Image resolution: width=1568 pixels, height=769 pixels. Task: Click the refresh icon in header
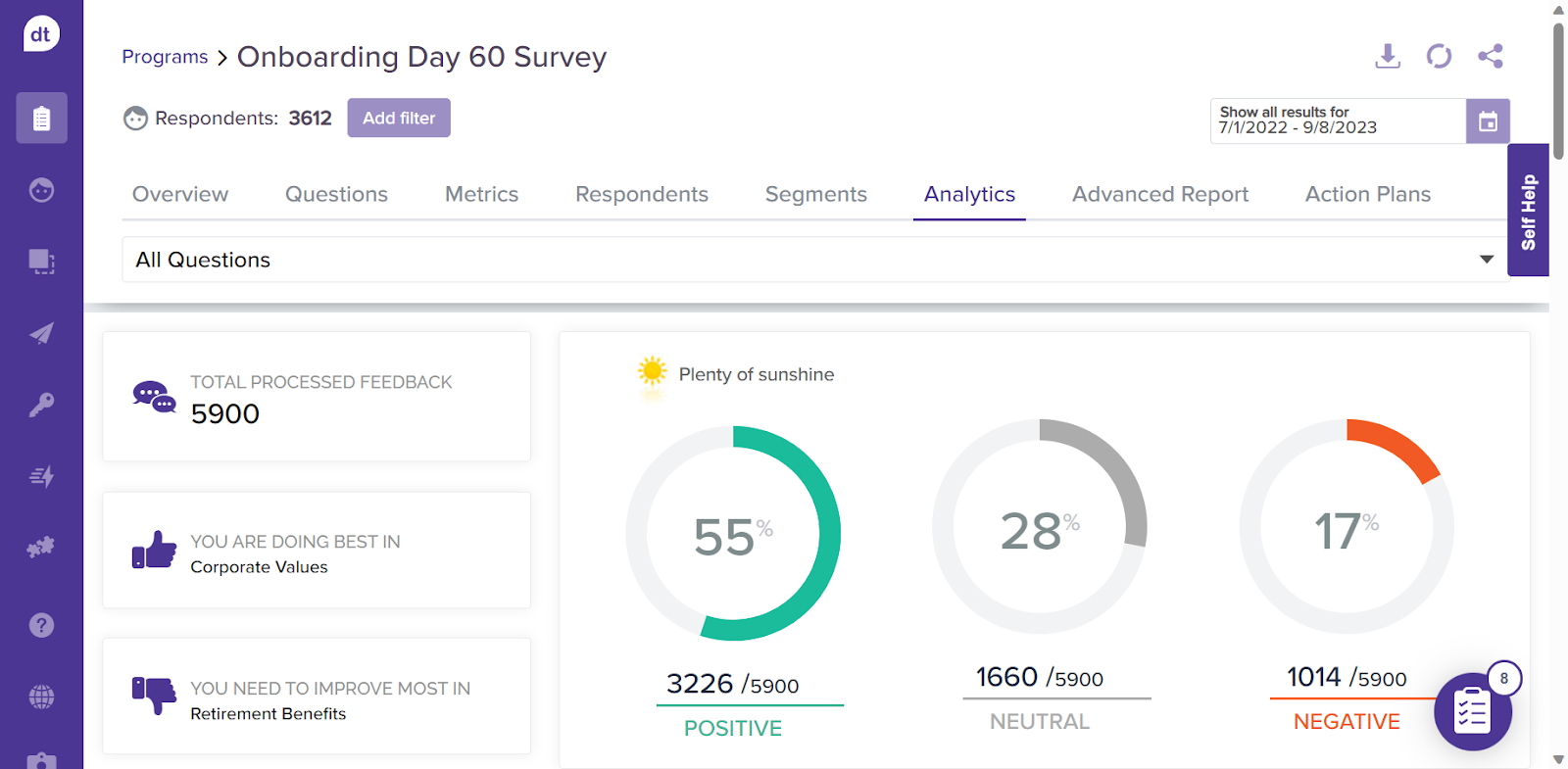pos(1439,56)
